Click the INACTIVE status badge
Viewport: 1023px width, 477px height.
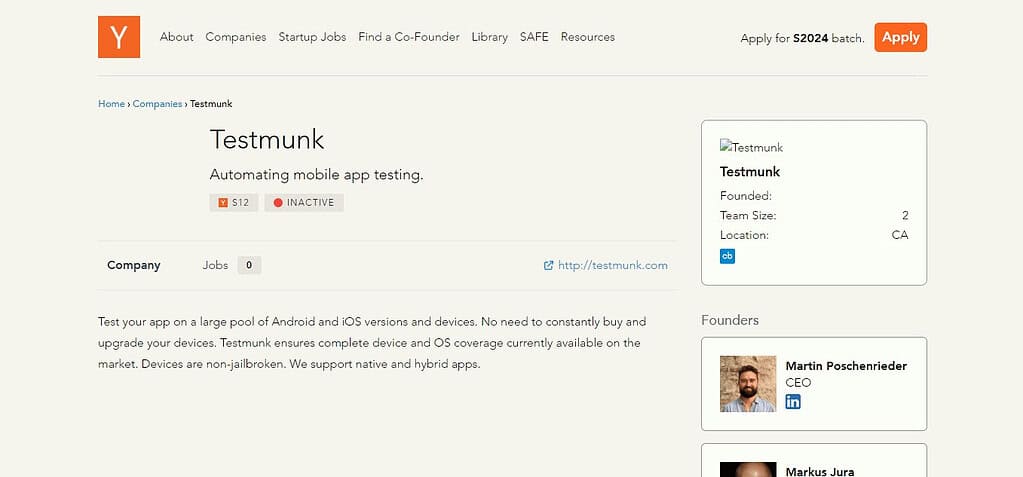point(304,203)
